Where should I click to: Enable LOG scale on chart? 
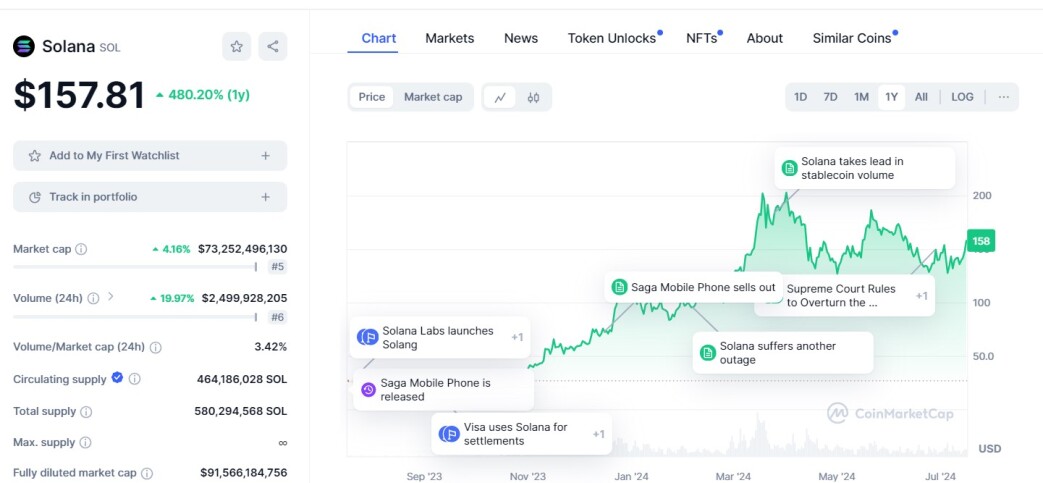pos(962,97)
